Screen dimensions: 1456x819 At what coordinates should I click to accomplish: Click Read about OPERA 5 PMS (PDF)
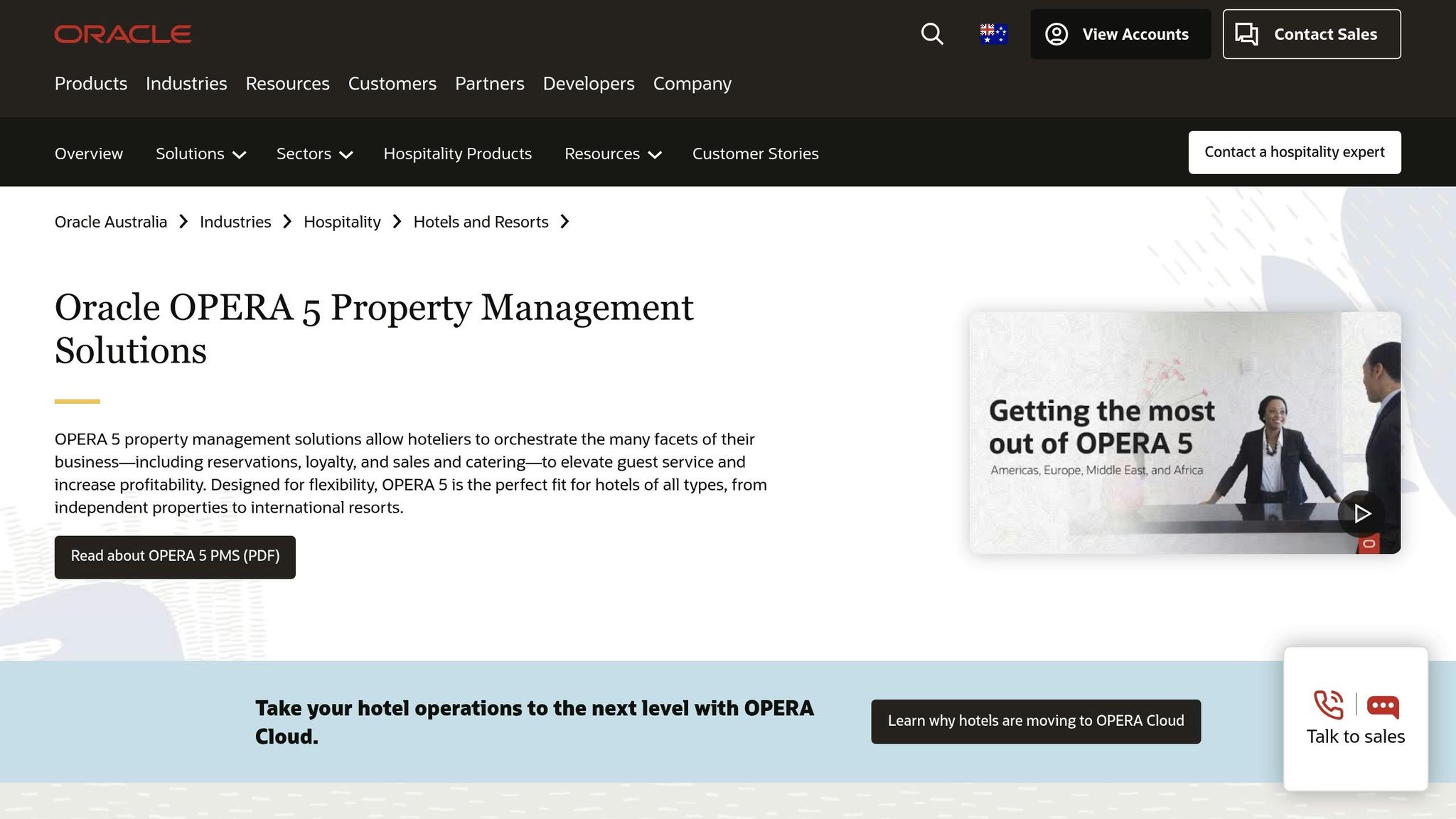[x=175, y=556]
